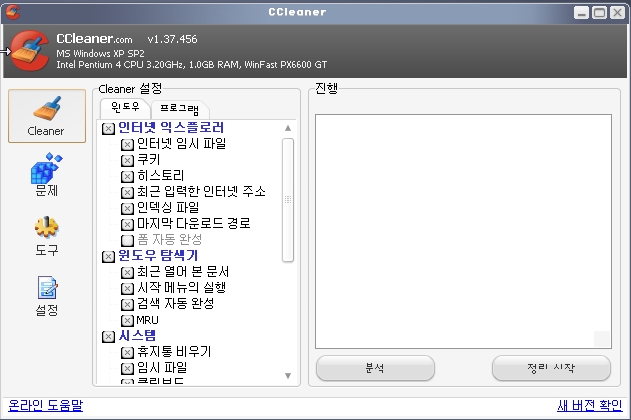631x420 pixels.
Task: Toggle the 윈도우 탐색기 group checkbox
Action: click(108, 257)
